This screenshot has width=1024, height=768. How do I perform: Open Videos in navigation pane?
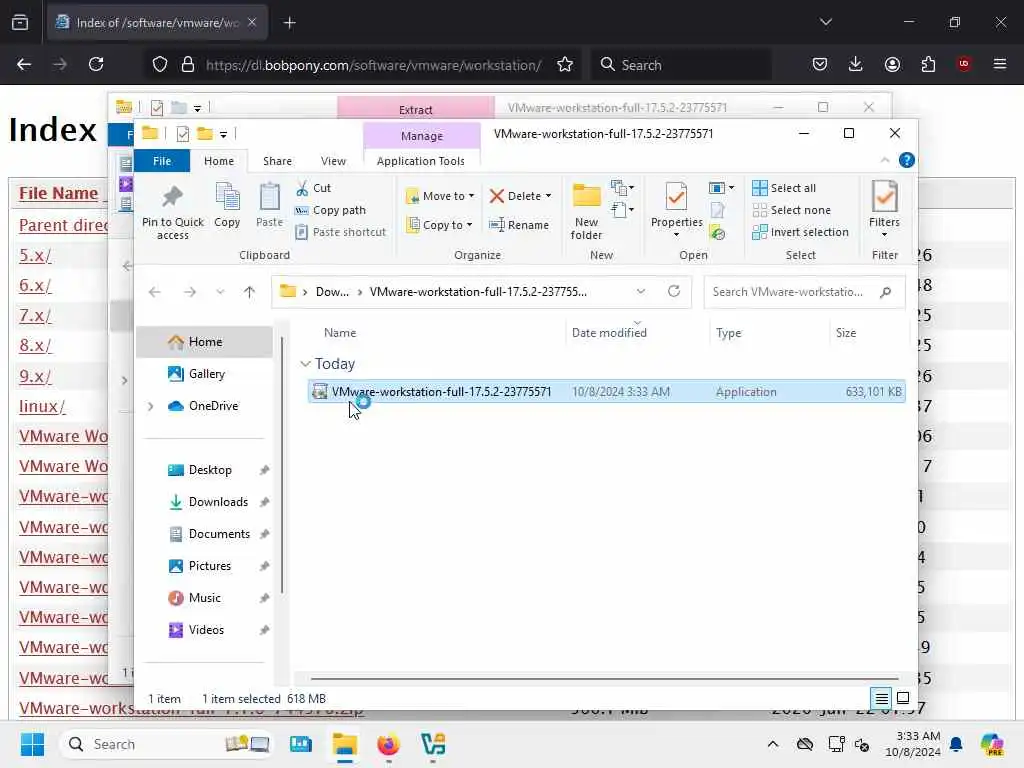[x=204, y=630]
